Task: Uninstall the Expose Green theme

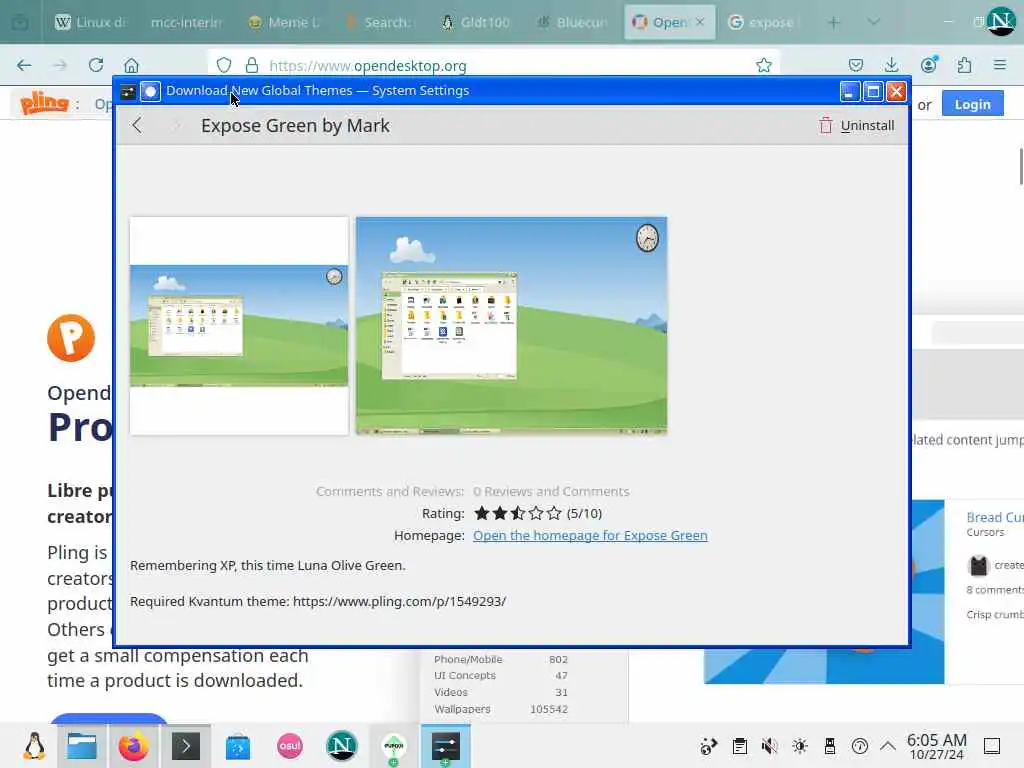Action: 856,125
